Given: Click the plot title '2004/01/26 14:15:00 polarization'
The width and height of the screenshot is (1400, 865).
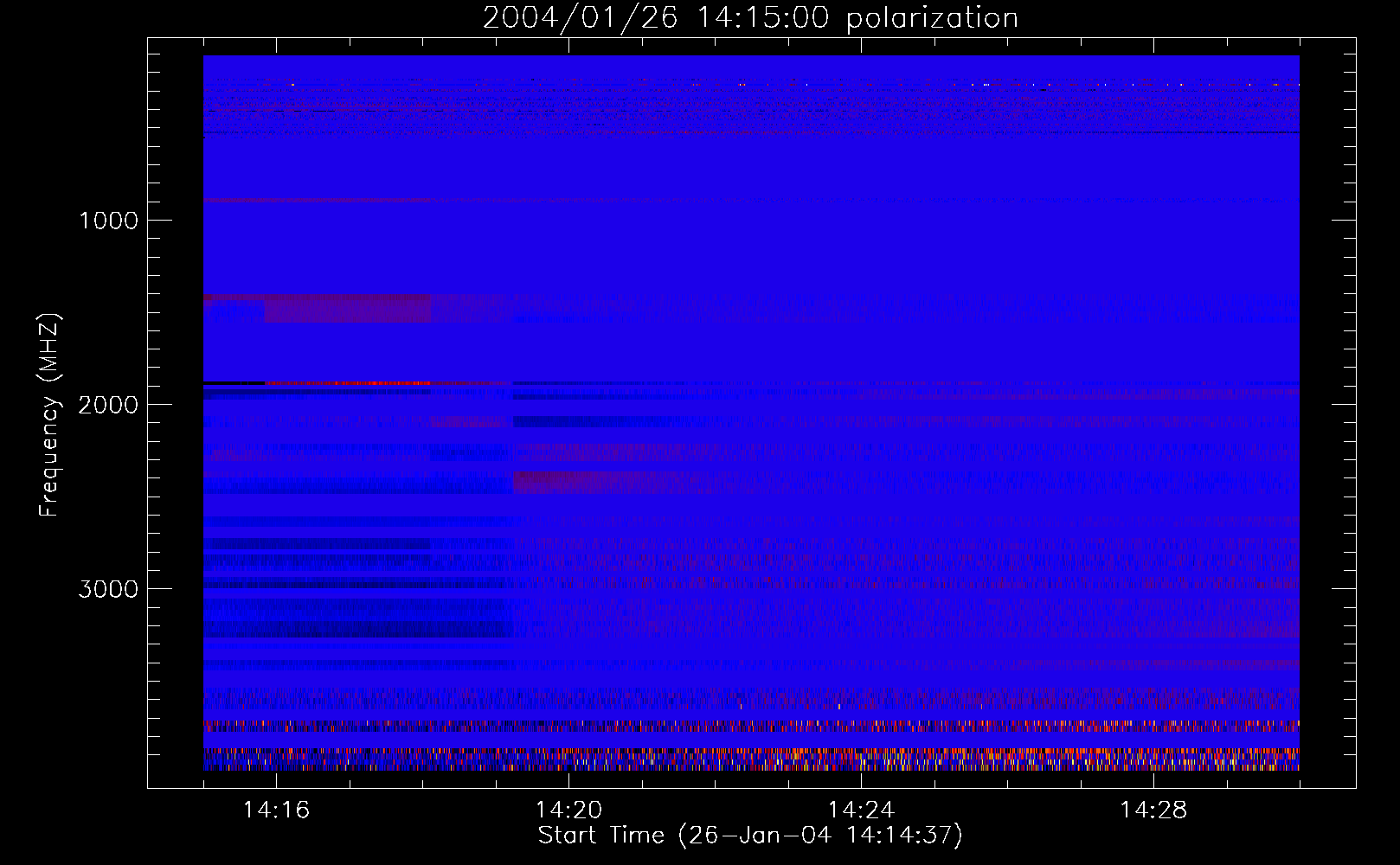Looking at the screenshot, I should coord(750,18).
